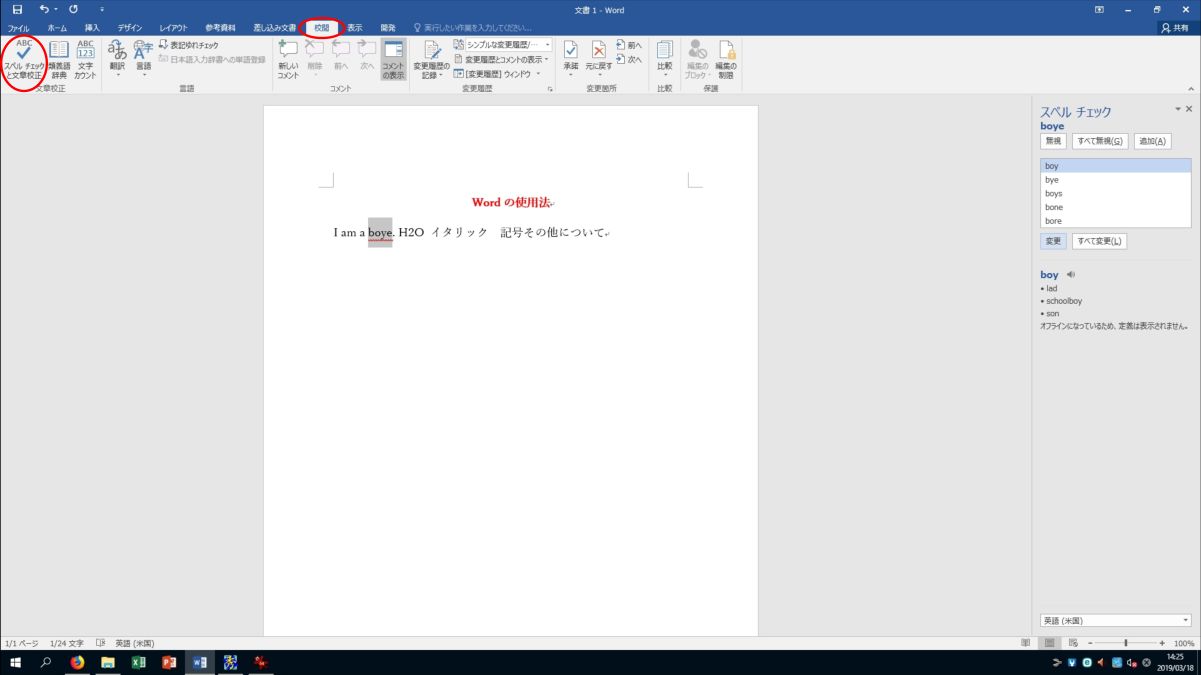Click the 実行したい作業 search box
The image size is (1201, 675).
click(x=473, y=28)
